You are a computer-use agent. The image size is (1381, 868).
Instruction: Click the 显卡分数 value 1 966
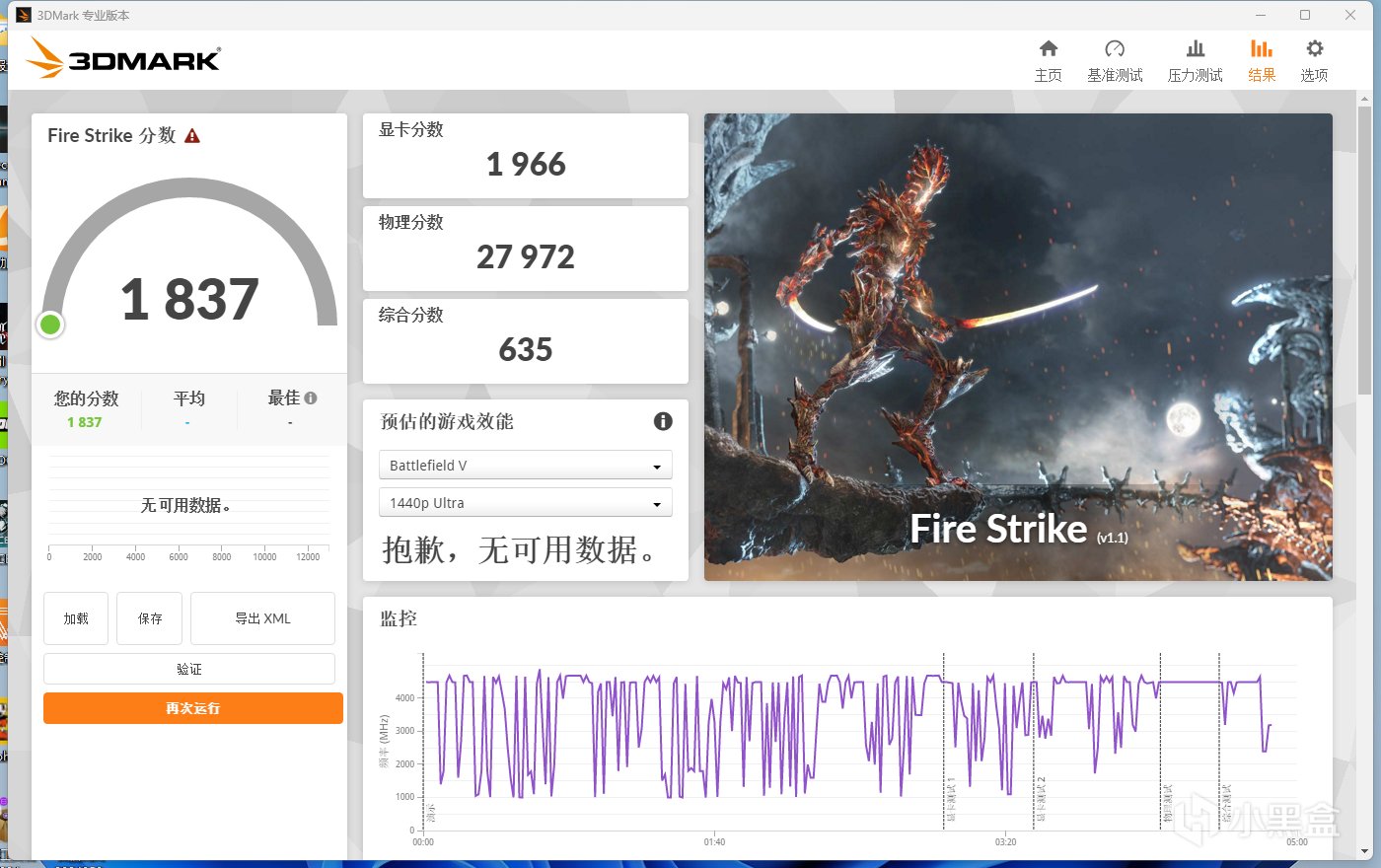tap(526, 164)
